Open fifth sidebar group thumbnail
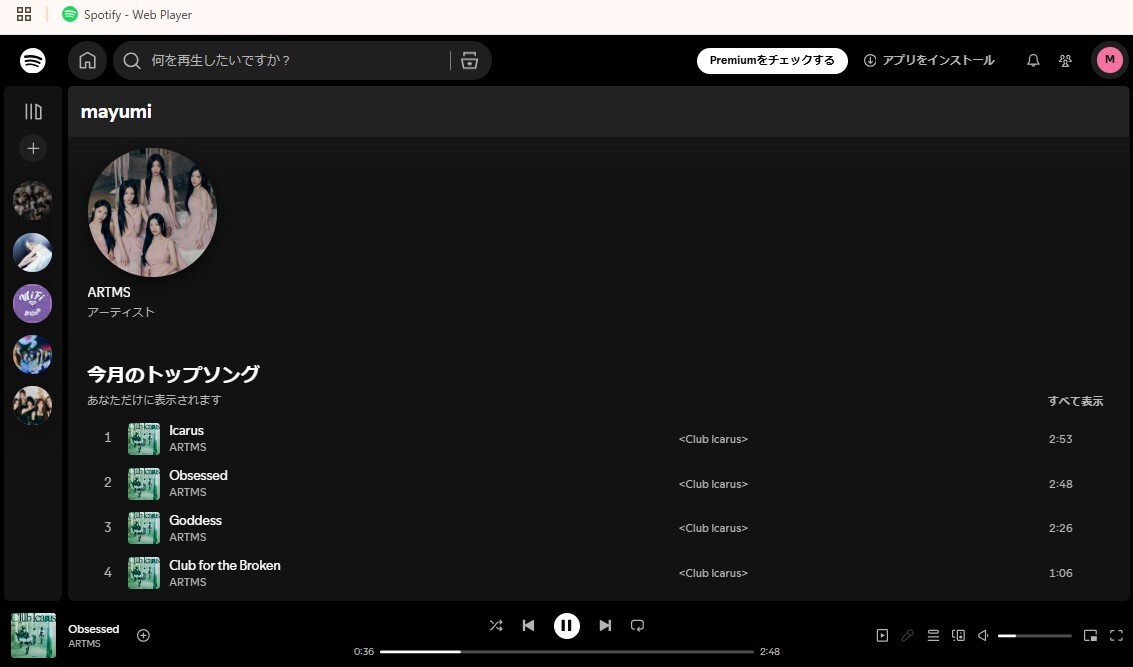The width and height of the screenshot is (1133, 667). tap(33, 405)
